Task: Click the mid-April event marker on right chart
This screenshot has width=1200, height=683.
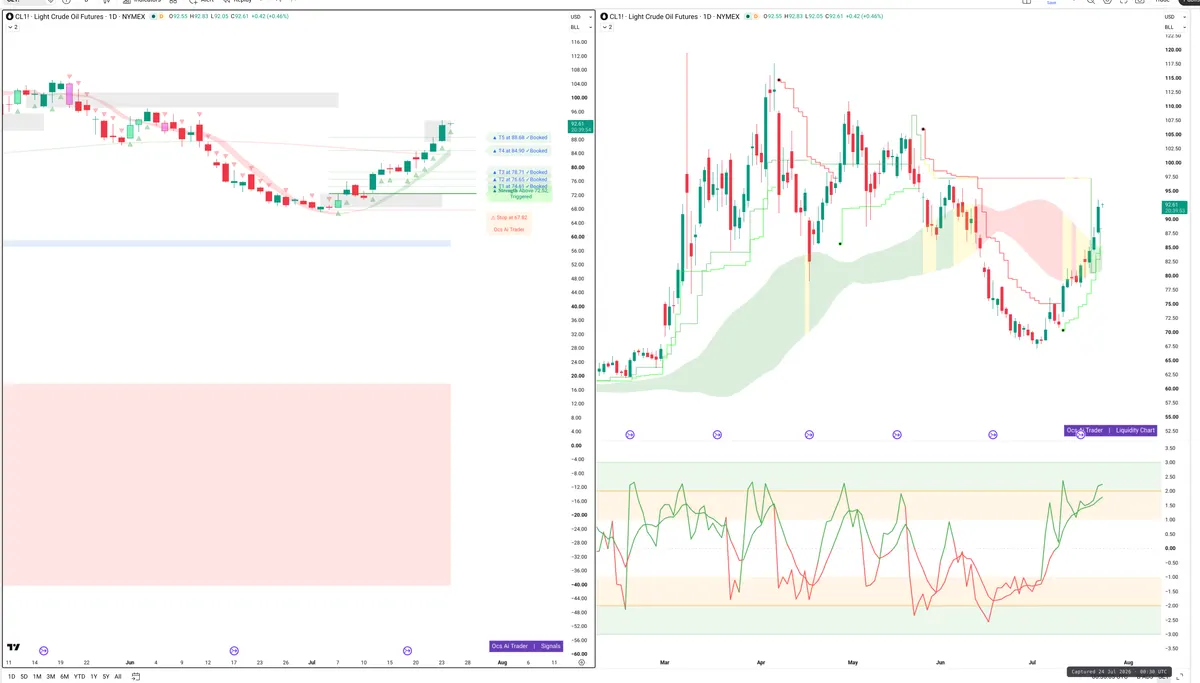Action: pos(809,435)
